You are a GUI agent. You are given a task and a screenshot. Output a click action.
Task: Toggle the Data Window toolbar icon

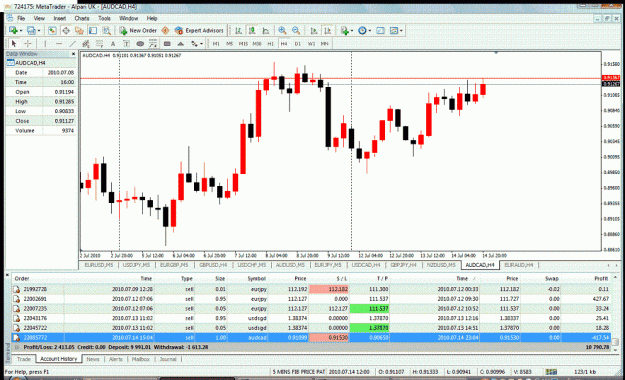point(66,30)
